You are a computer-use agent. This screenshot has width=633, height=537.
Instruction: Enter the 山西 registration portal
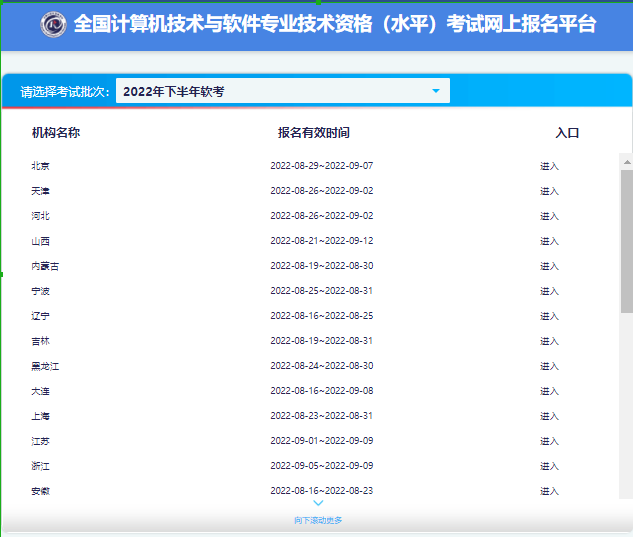549,241
